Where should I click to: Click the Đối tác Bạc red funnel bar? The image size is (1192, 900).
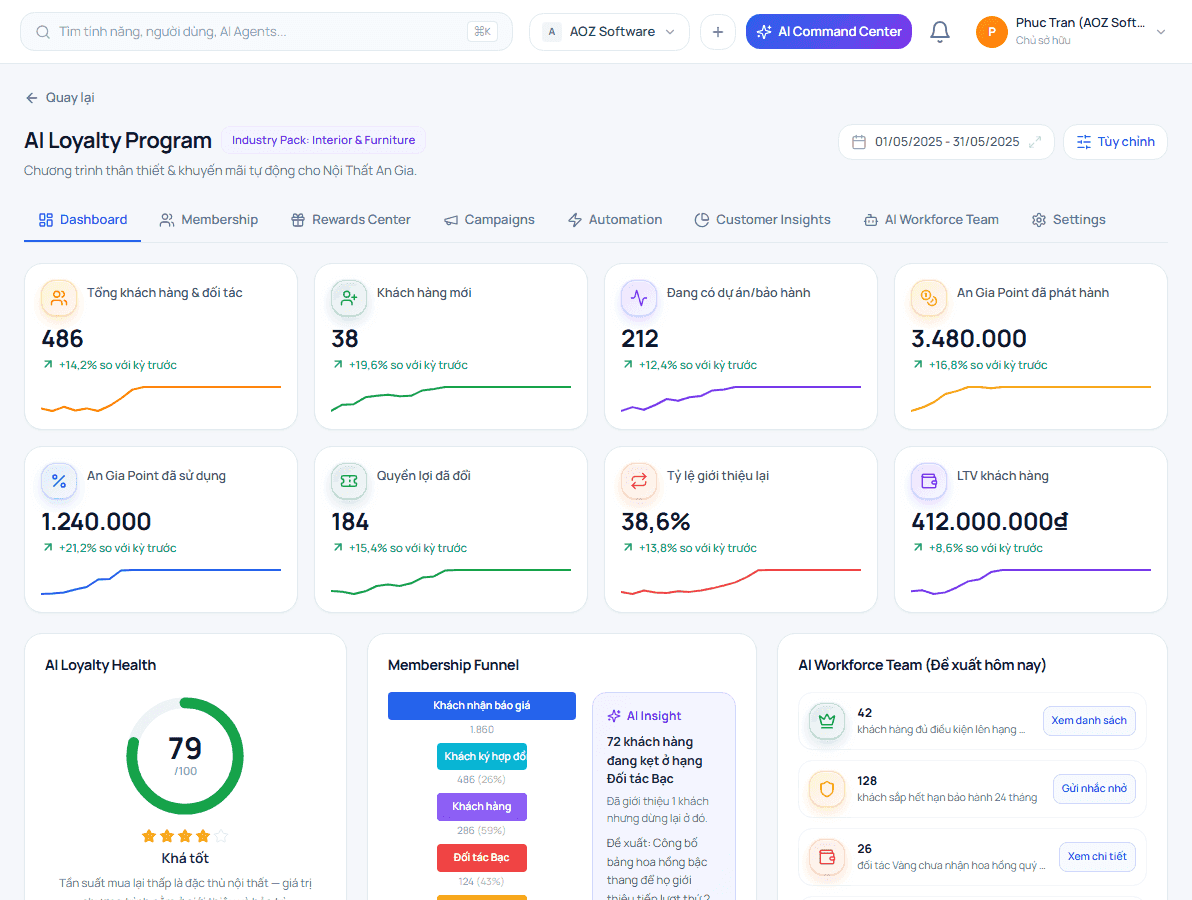tap(482, 857)
